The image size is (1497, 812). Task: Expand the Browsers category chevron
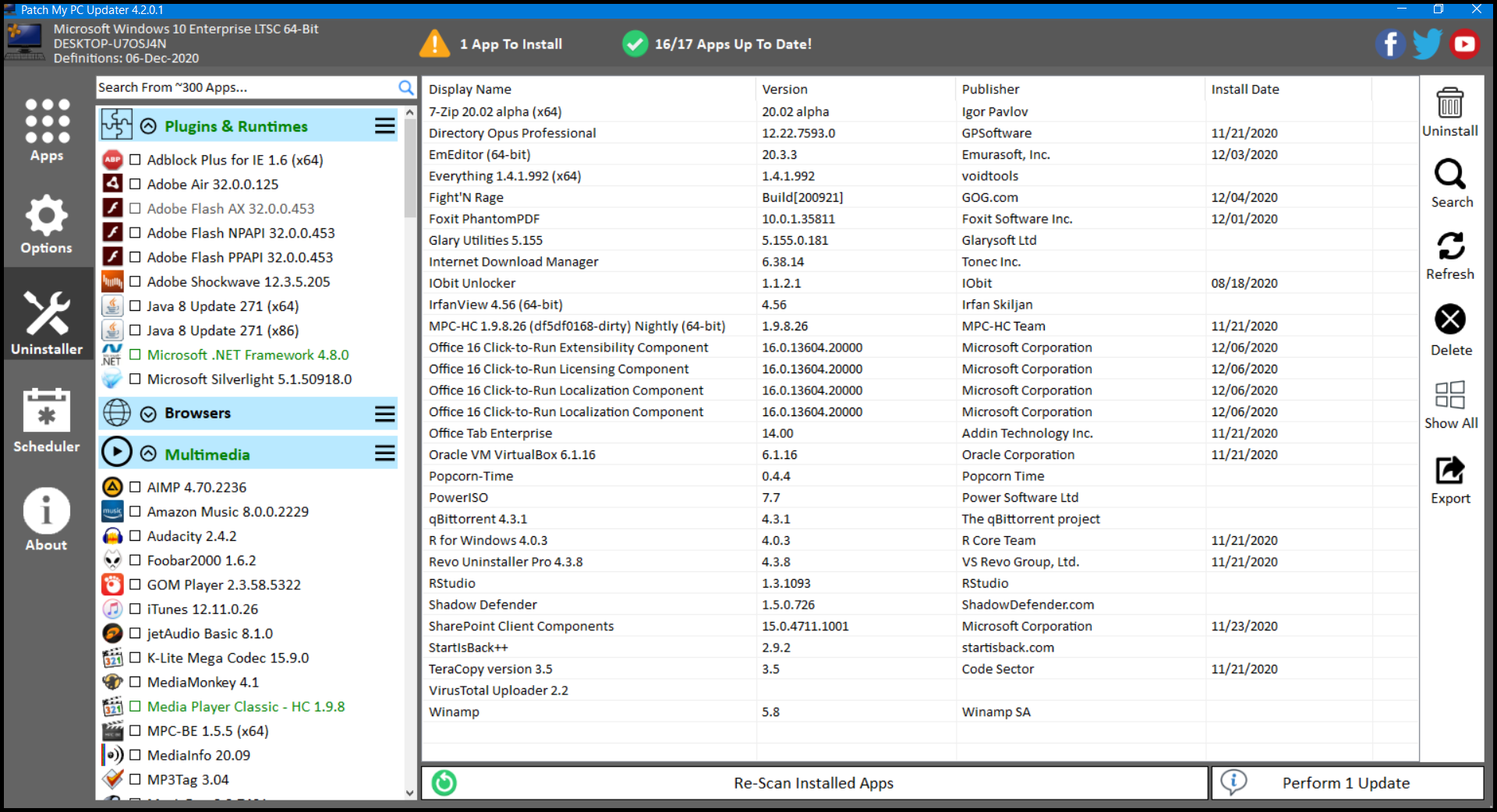(x=148, y=414)
